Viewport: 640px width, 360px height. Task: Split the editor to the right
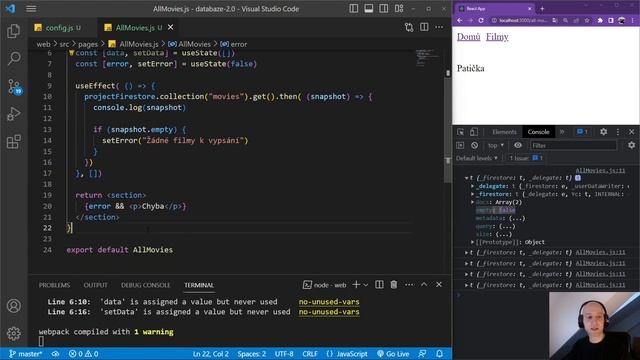pyautogui.click(x=424, y=27)
